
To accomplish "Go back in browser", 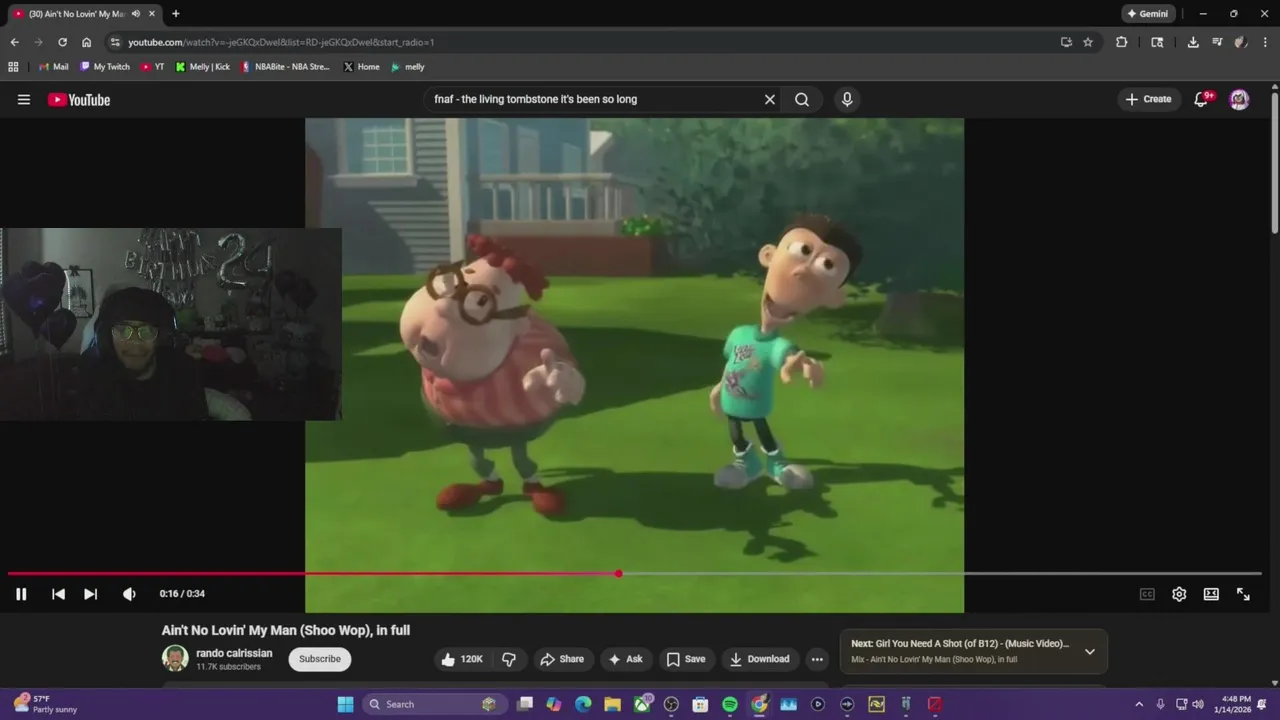I will point(14,42).
